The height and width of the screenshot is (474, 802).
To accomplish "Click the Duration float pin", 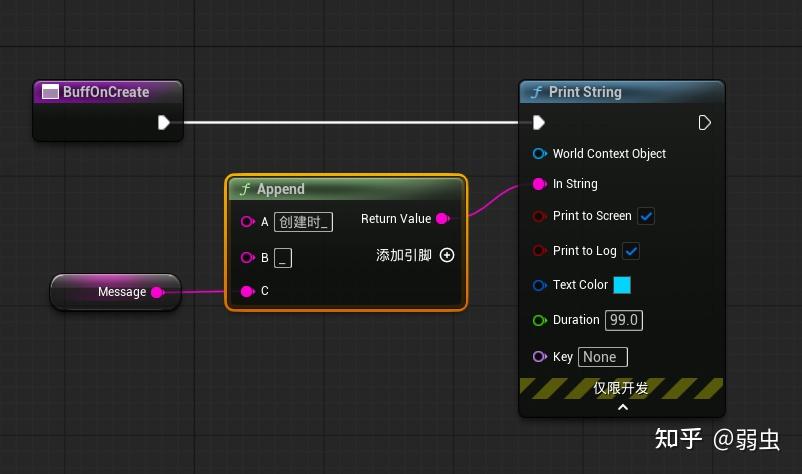I will (540, 320).
